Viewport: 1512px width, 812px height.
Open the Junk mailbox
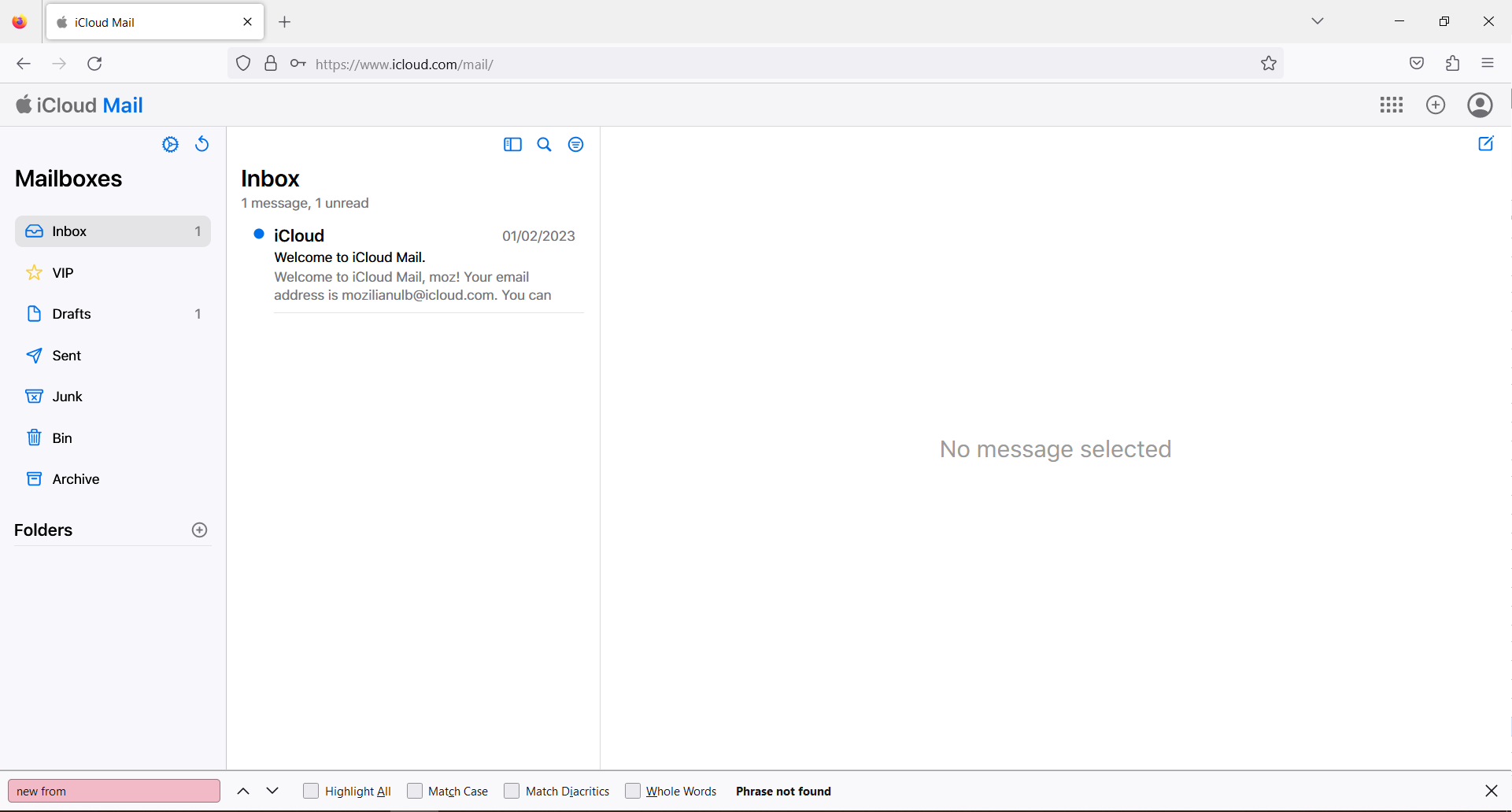pos(67,396)
